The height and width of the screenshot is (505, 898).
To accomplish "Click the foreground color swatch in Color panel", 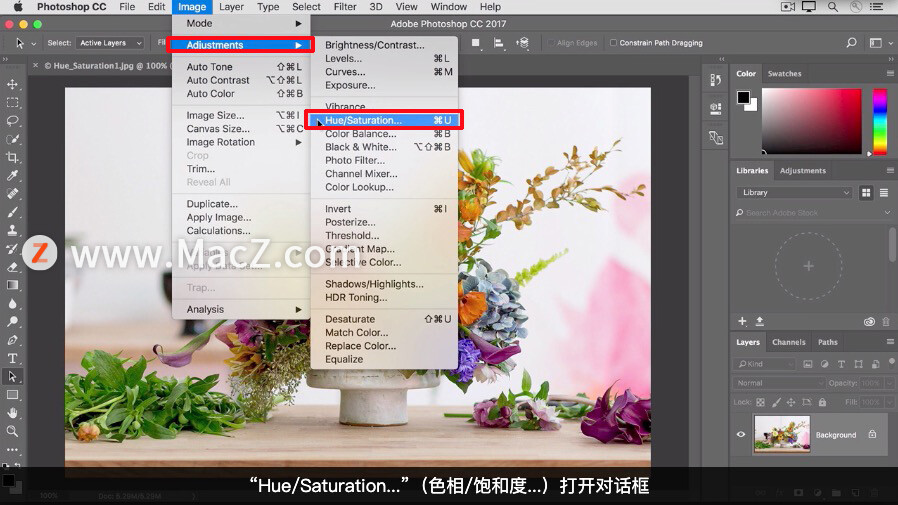I will click(x=743, y=97).
